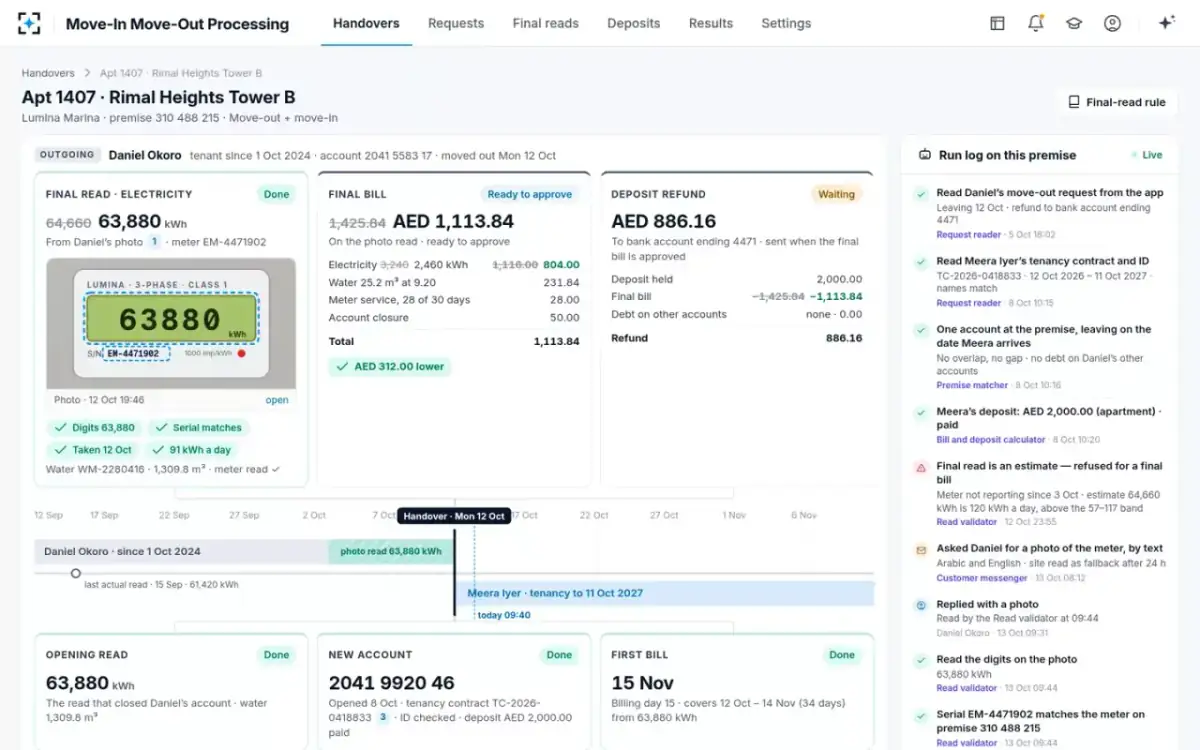Open the Results tab

711,23
